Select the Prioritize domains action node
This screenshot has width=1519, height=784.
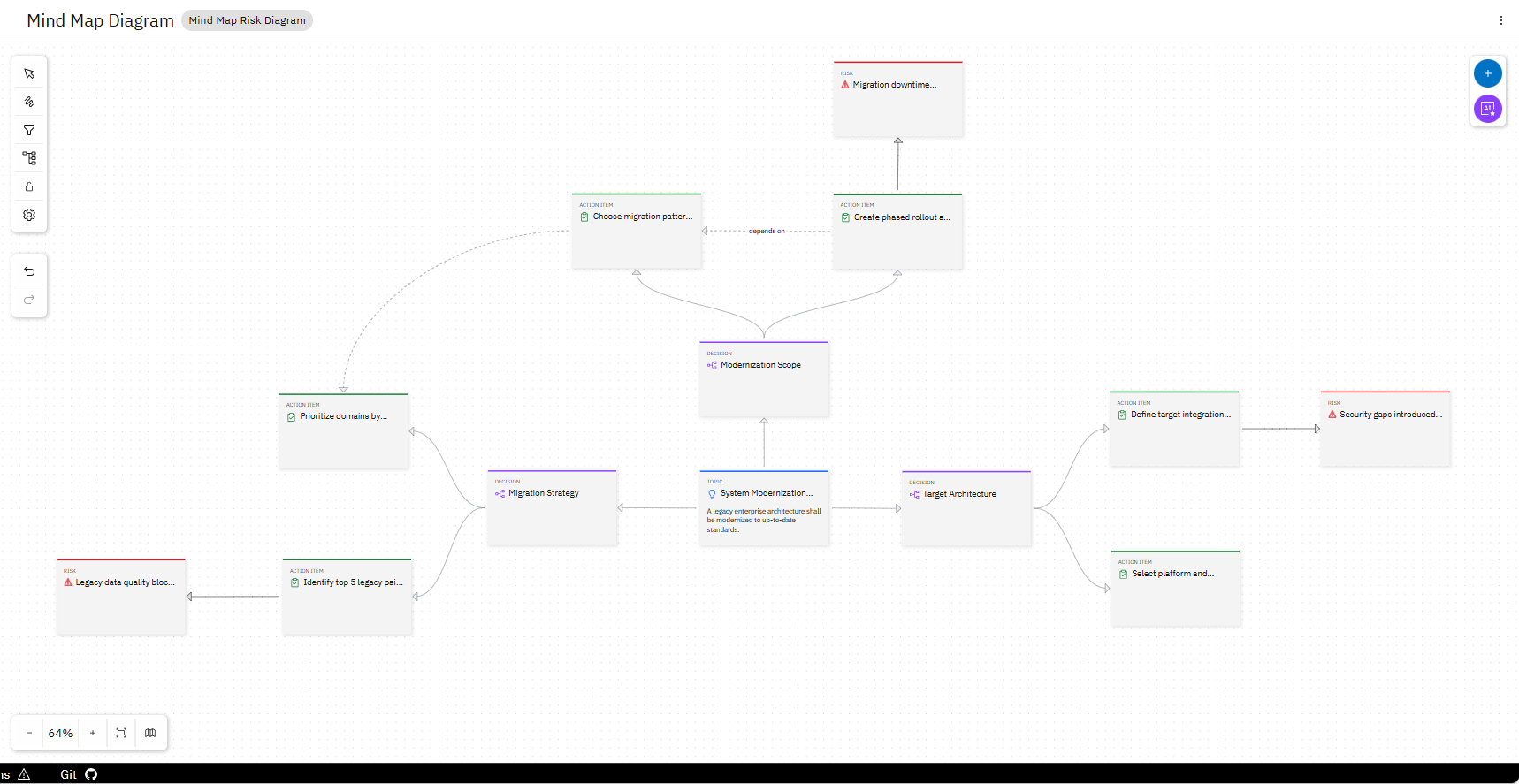(x=343, y=431)
